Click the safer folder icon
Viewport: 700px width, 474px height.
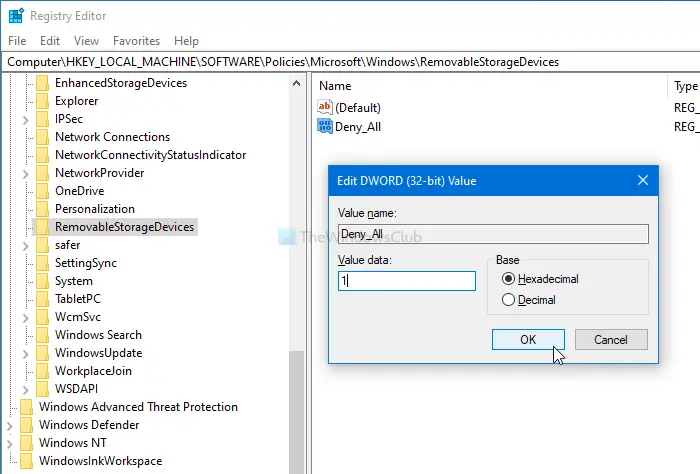(x=42, y=245)
